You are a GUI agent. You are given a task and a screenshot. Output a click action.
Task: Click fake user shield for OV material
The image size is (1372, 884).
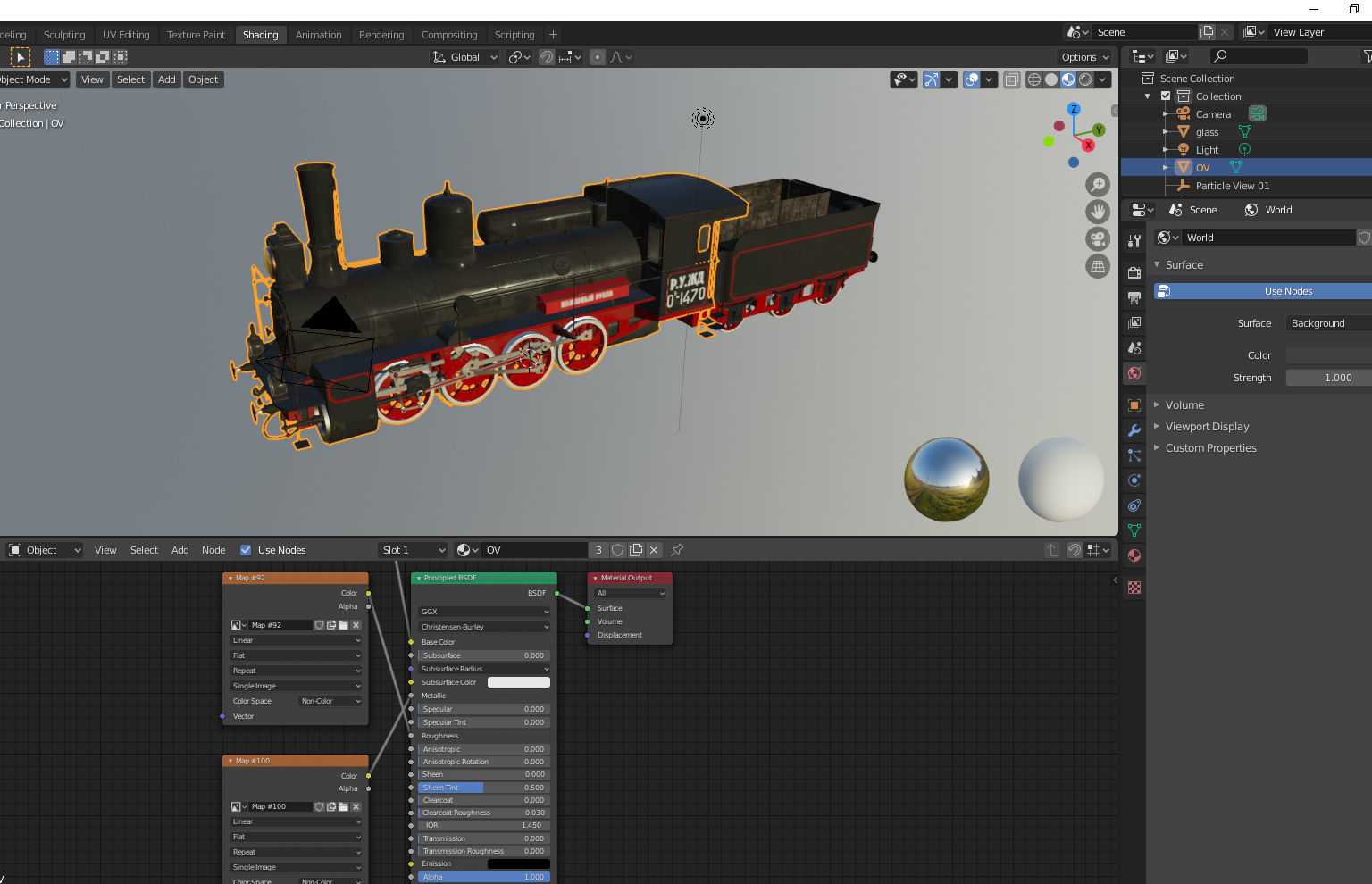[617, 550]
